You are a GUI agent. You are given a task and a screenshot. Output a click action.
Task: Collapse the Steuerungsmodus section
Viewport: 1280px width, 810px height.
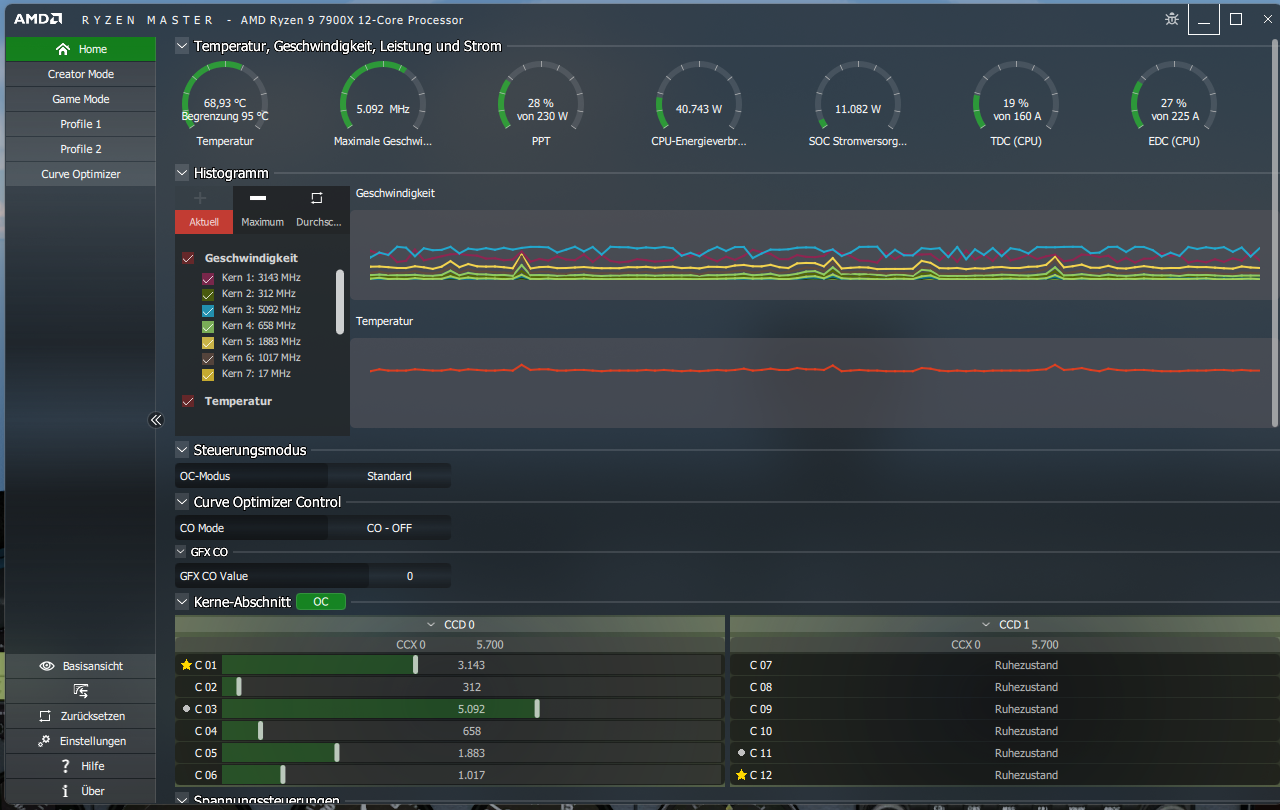(x=182, y=450)
